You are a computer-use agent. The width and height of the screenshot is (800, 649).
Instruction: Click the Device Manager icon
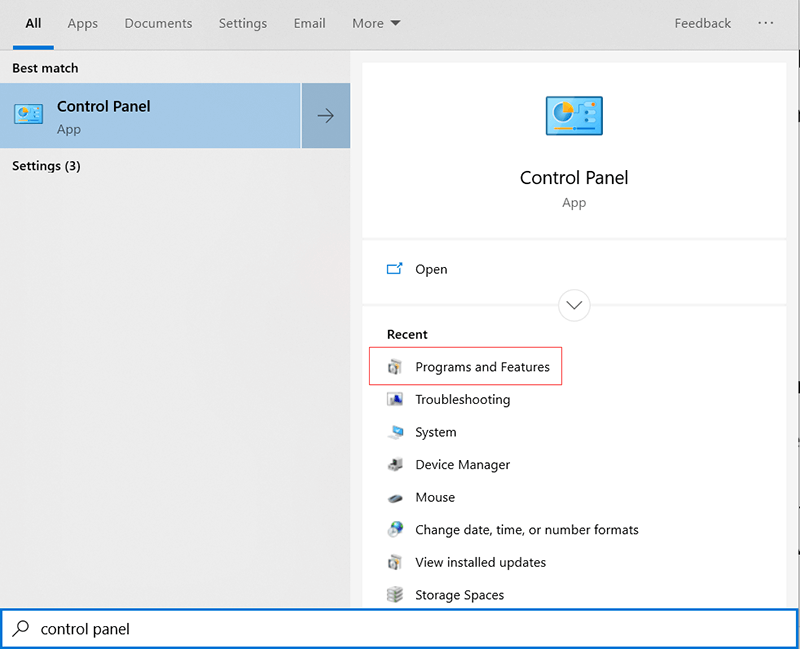[395, 464]
